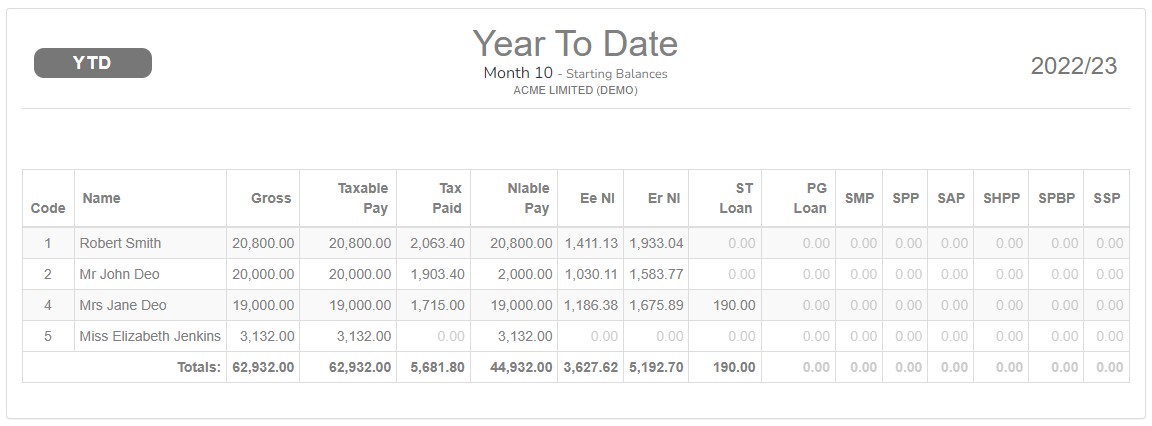The image size is (1152, 426).
Task: Select the Year To Date heading
Action: pyautogui.click(x=575, y=43)
